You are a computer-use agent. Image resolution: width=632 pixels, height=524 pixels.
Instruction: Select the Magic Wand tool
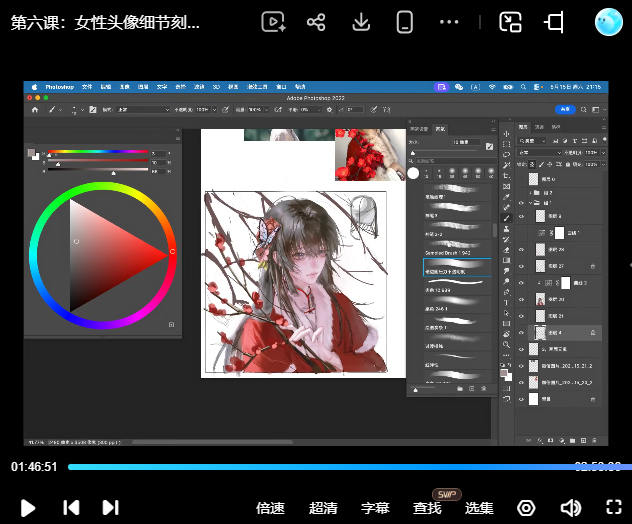pos(506,165)
